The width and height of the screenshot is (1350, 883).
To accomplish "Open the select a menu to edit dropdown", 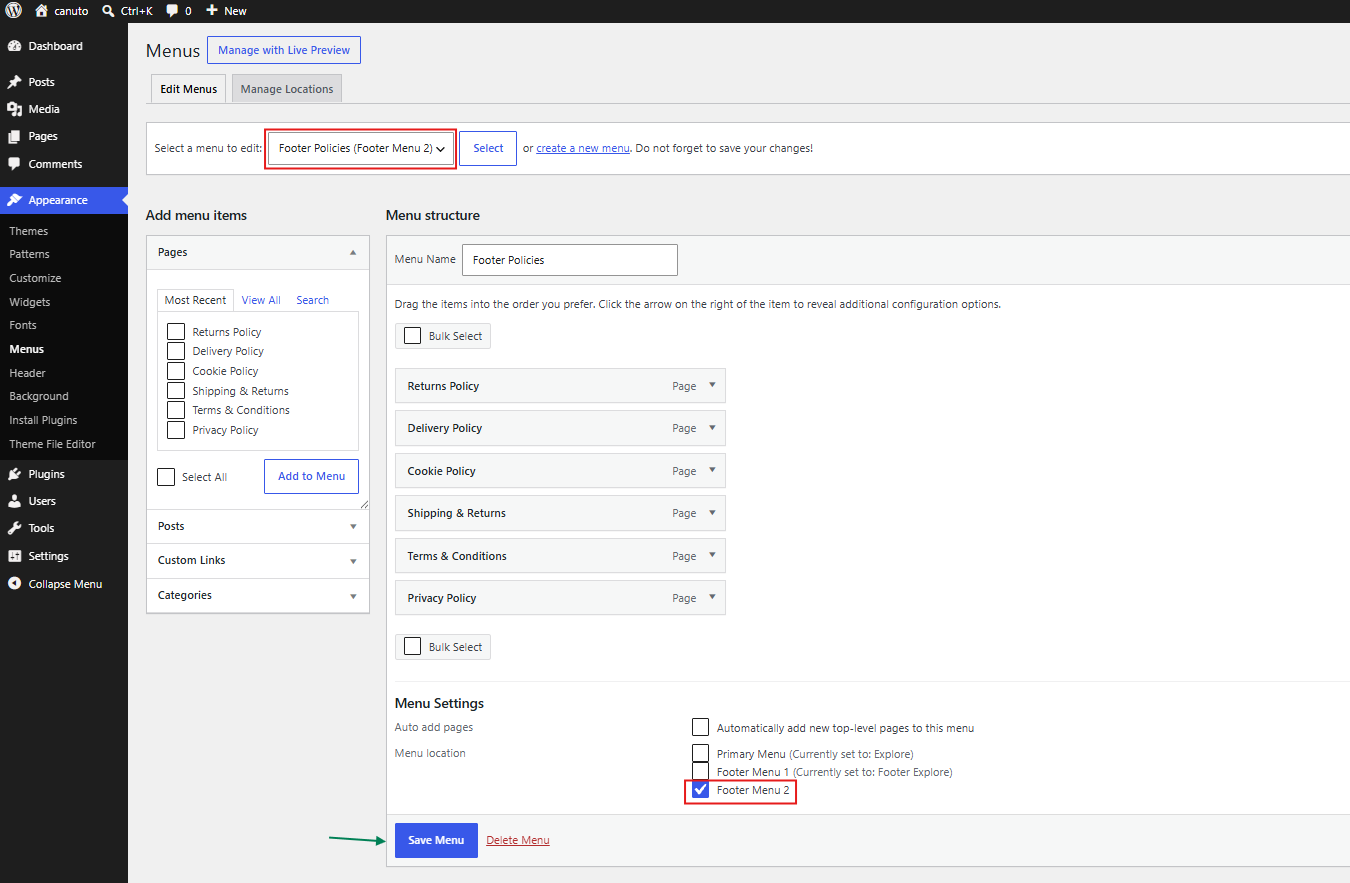I will [361, 148].
